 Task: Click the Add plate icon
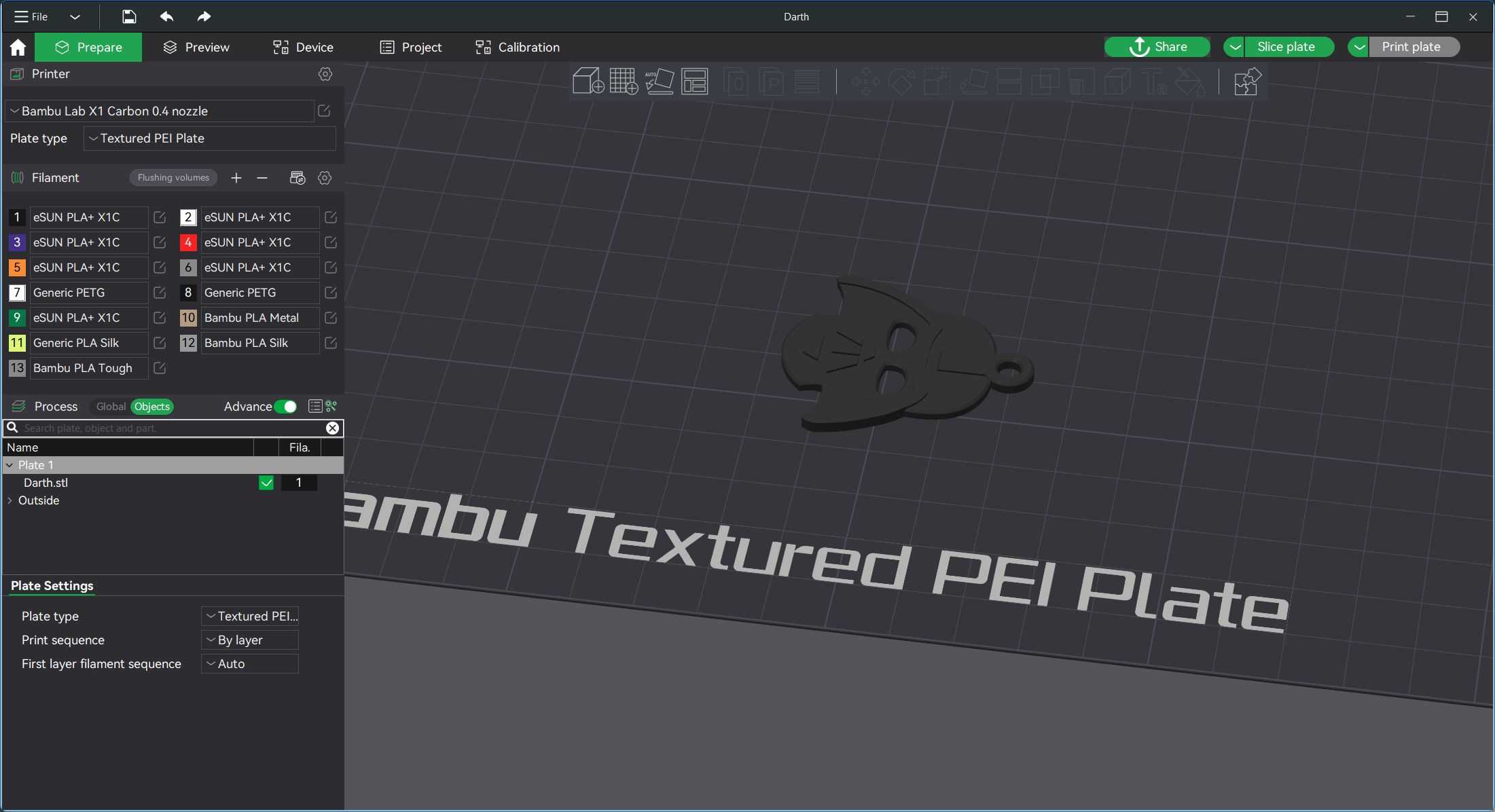[624, 81]
